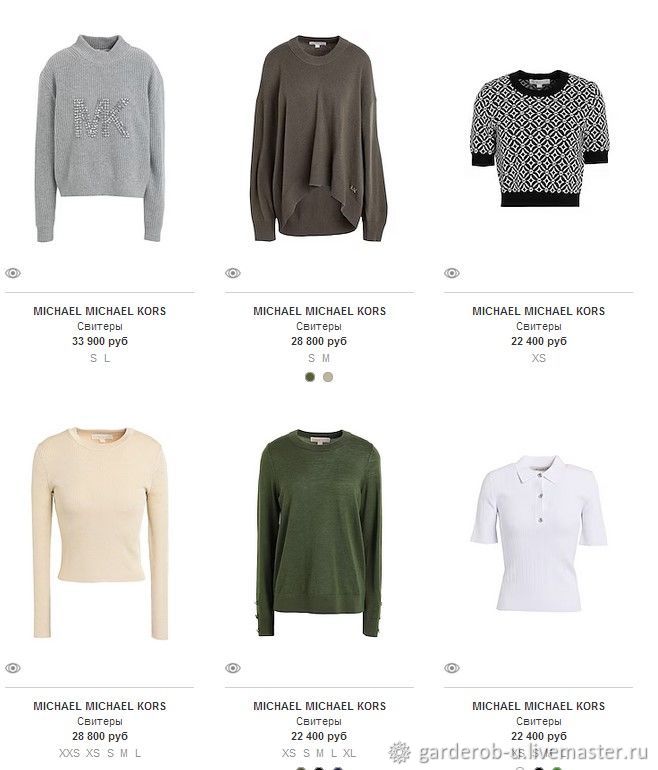Screen dimensions: 658x770
Task: Select the green color swatch for brown sweater
Action: [x=310, y=377]
